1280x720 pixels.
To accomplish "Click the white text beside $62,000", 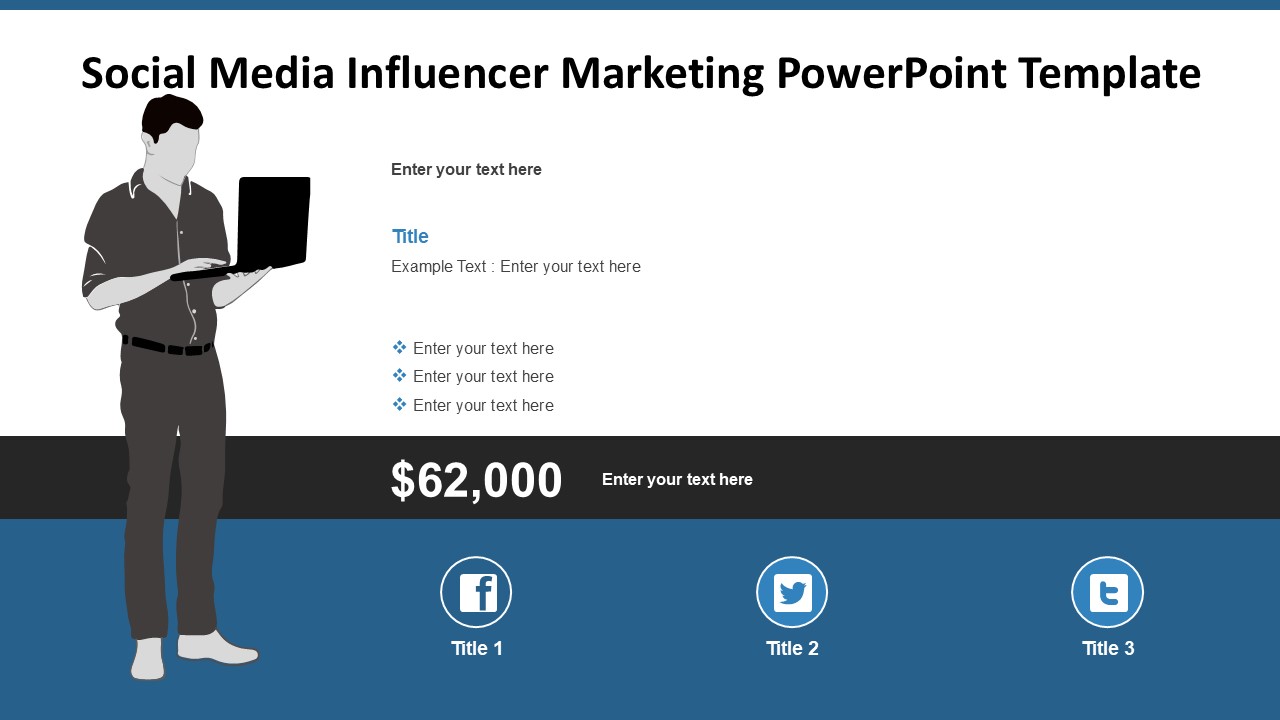I will (677, 480).
